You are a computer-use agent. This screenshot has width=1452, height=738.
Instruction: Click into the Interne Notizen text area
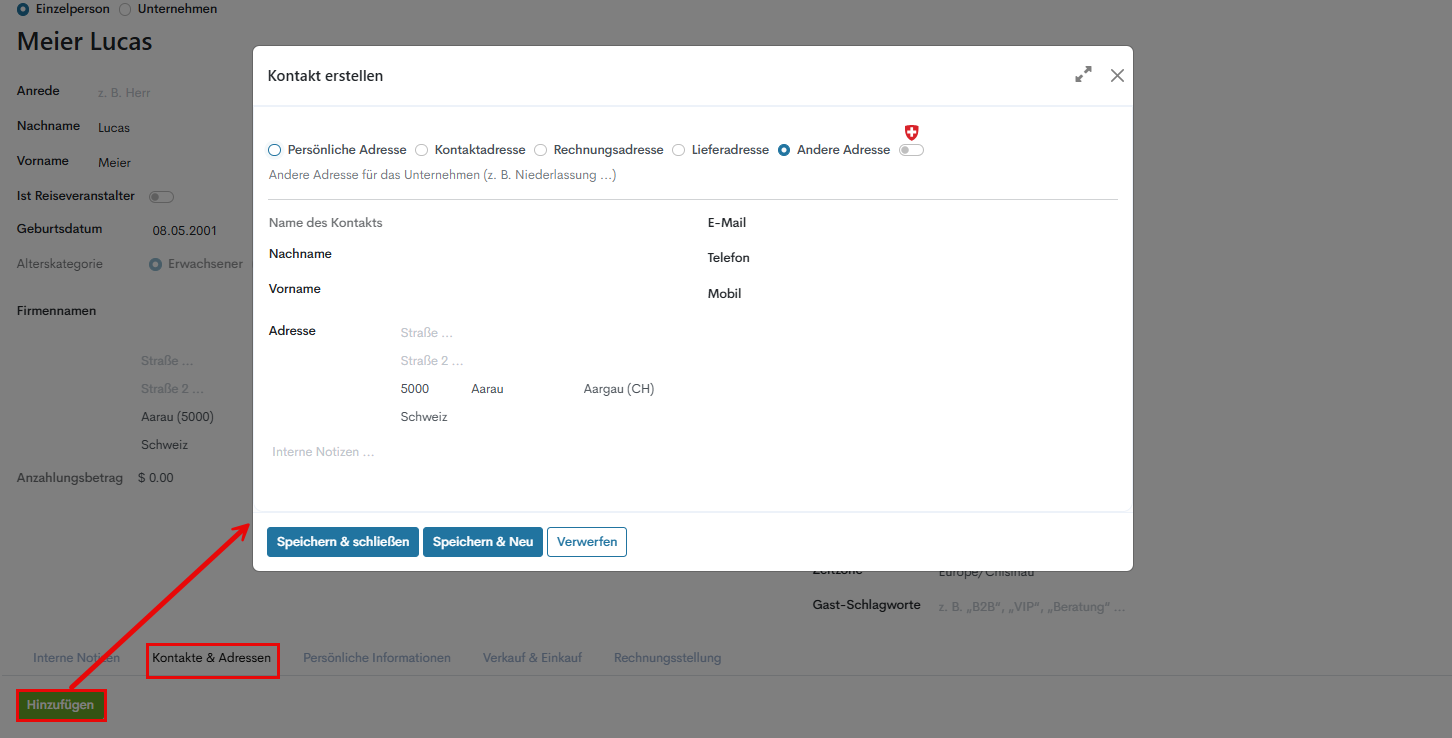click(690, 452)
